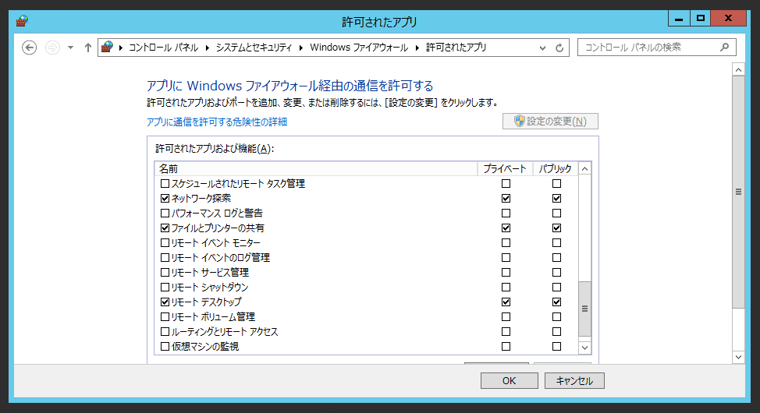Image resolution: width=760 pixels, height=413 pixels.
Task: Toggle パフォーマンス ログと警告 checkbox
Action: click(165, 213)
